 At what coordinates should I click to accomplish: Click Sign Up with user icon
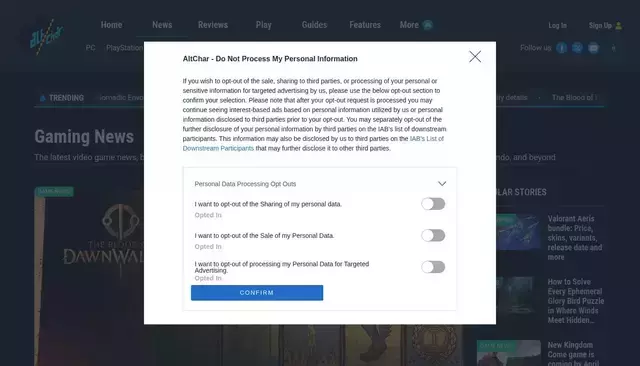click(605, 25)
